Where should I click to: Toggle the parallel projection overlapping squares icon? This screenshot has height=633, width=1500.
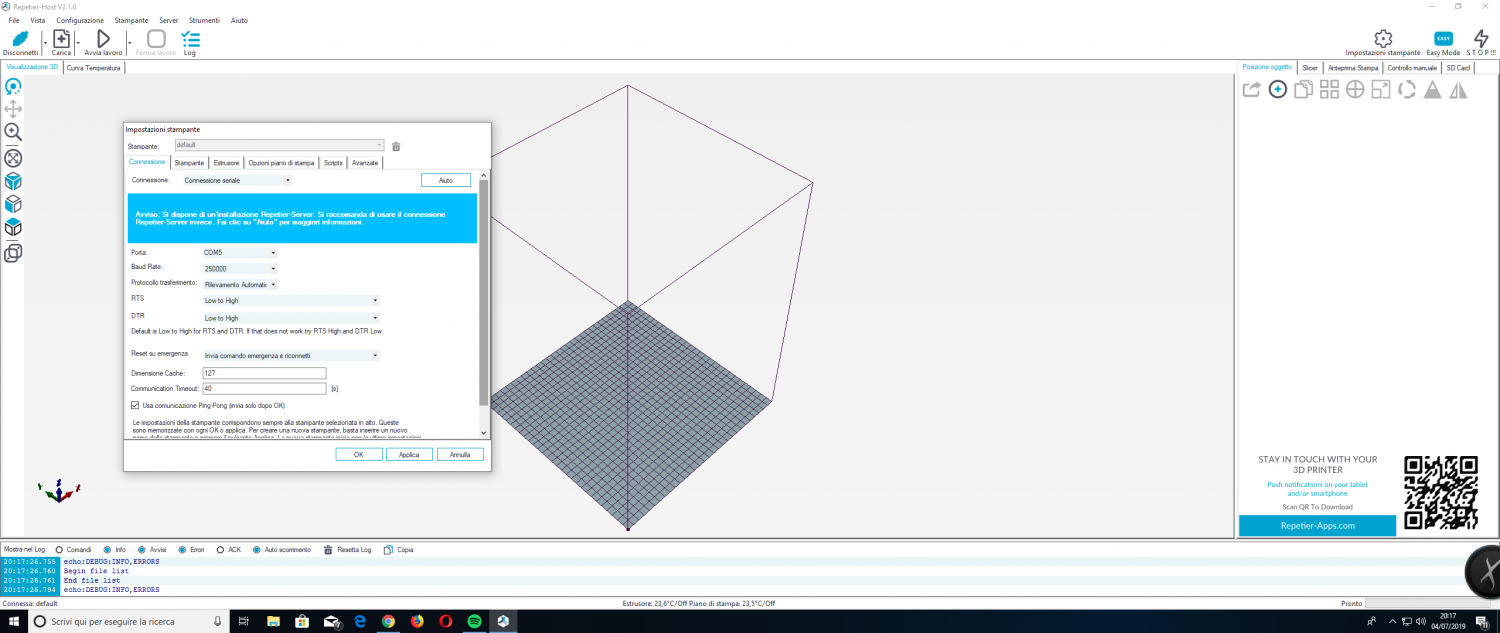[x=14, y=253]
